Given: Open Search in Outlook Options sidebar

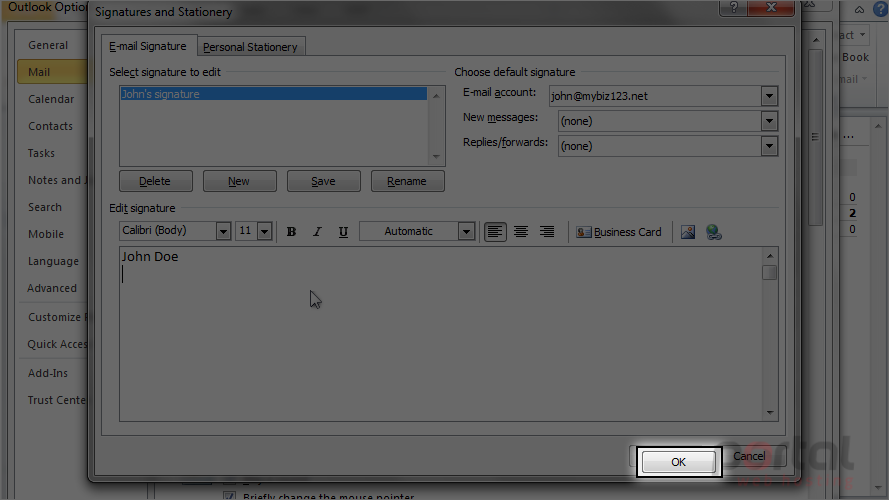Looking at the screenshot, I should tap(45, 207).
